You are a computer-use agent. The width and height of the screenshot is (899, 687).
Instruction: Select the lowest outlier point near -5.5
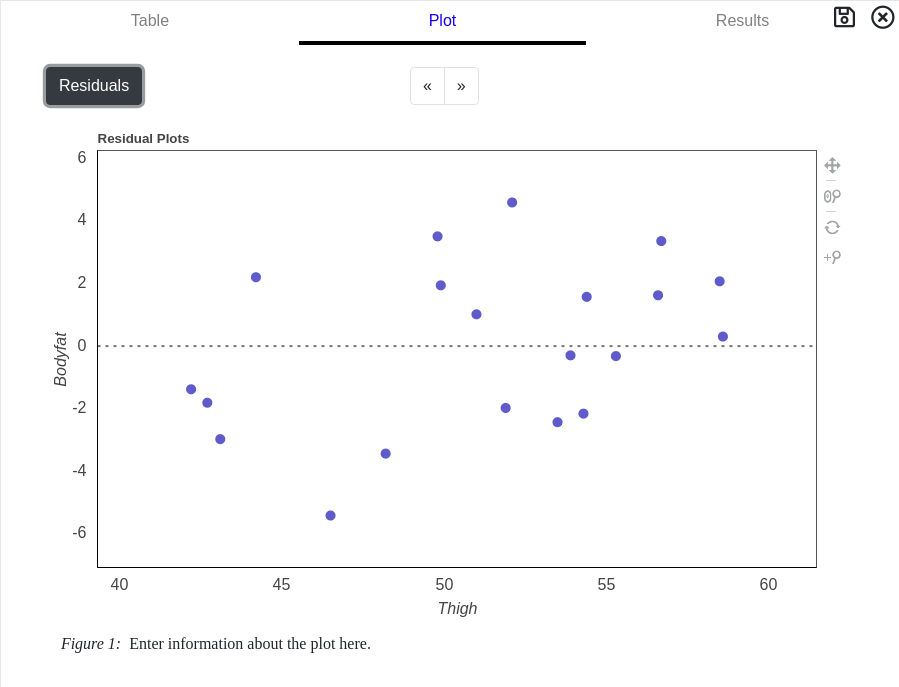pos(331,515)
